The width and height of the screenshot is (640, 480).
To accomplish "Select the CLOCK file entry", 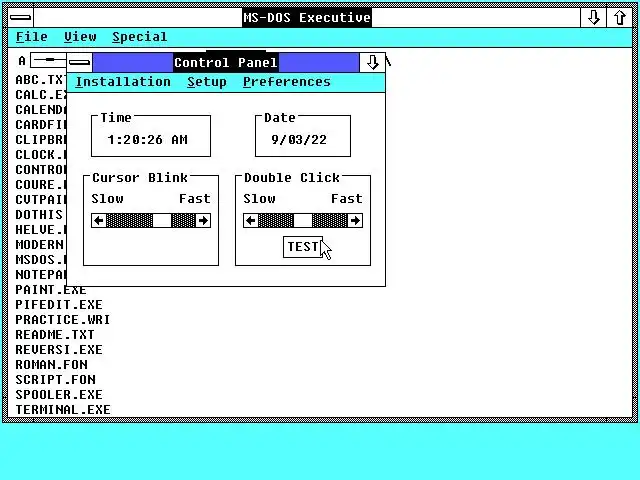I will tap(40, 155).
